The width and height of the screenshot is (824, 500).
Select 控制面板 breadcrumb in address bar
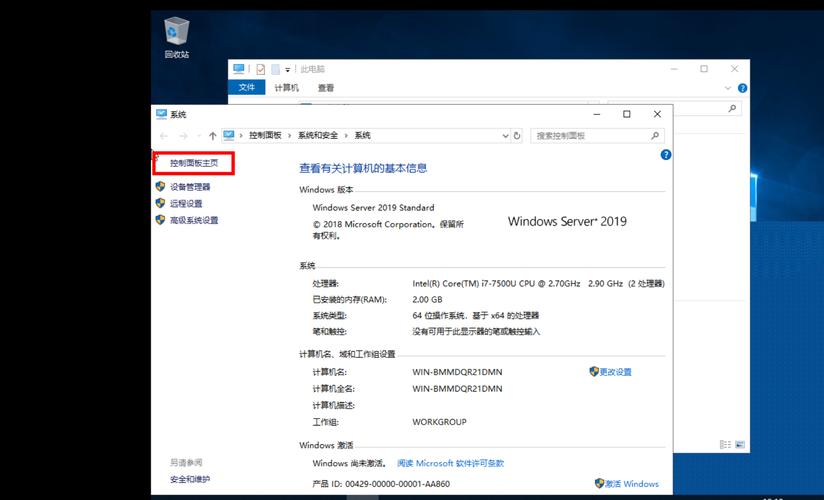pos(265,136)
